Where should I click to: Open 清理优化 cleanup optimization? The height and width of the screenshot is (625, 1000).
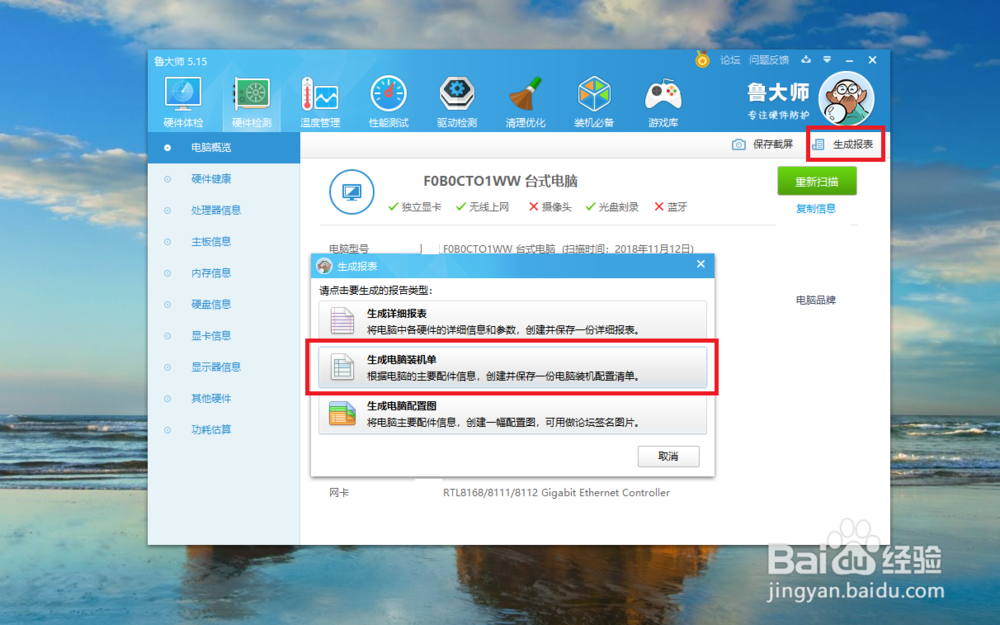click(x=526, y=102)
